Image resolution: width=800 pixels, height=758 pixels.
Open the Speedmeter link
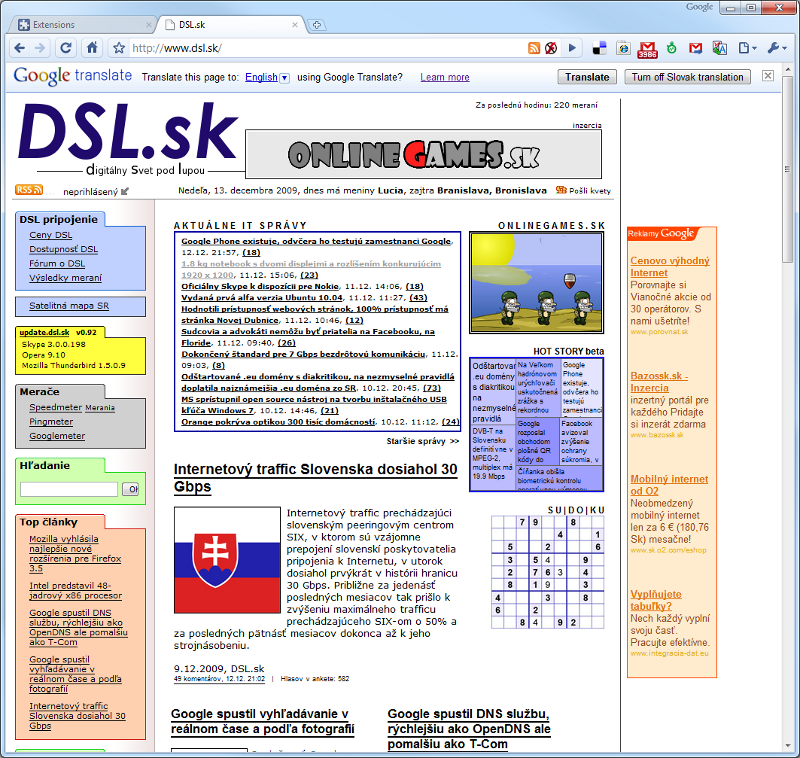(55, 408)
